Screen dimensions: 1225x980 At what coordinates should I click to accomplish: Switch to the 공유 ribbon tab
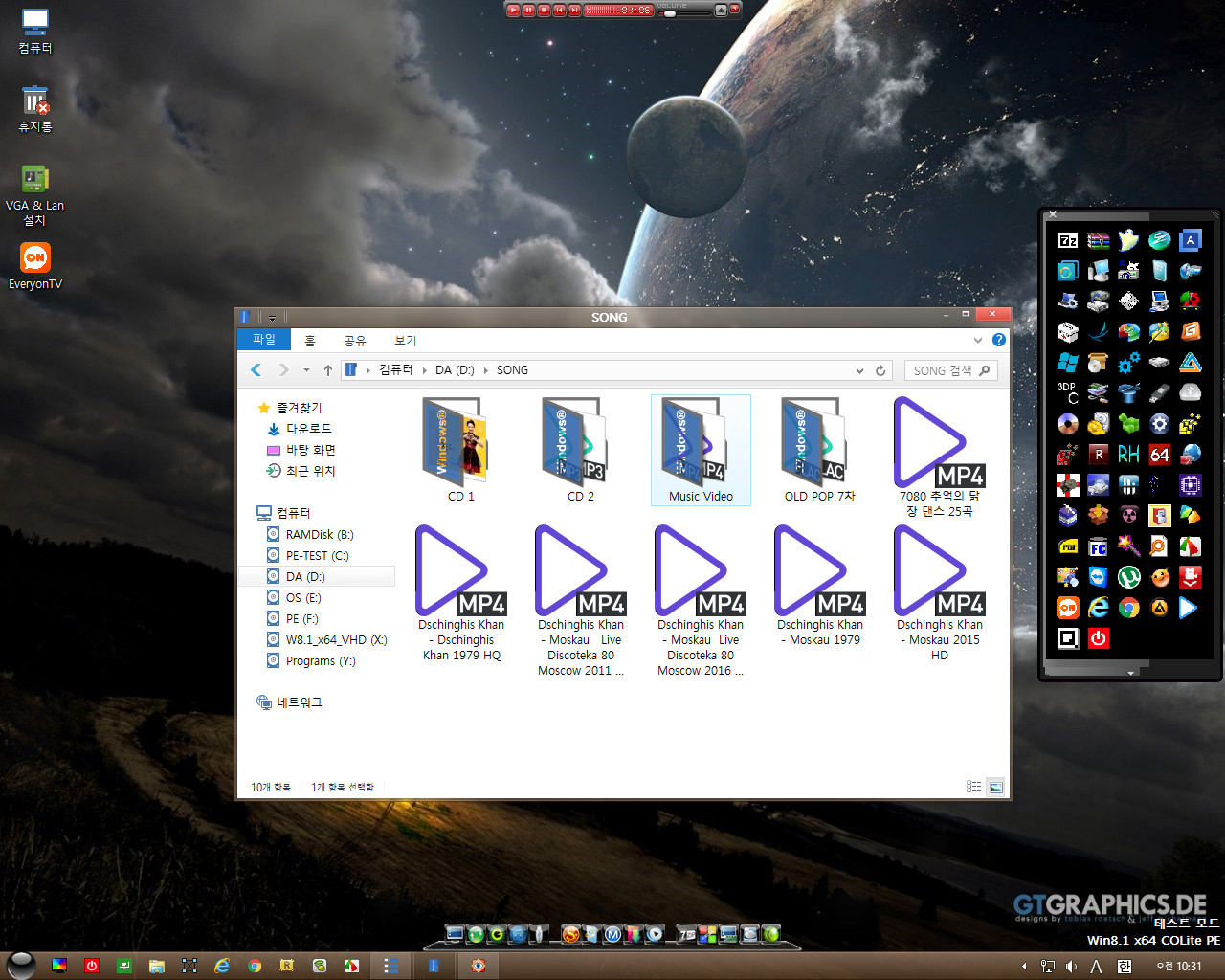[x=355, y=341]
